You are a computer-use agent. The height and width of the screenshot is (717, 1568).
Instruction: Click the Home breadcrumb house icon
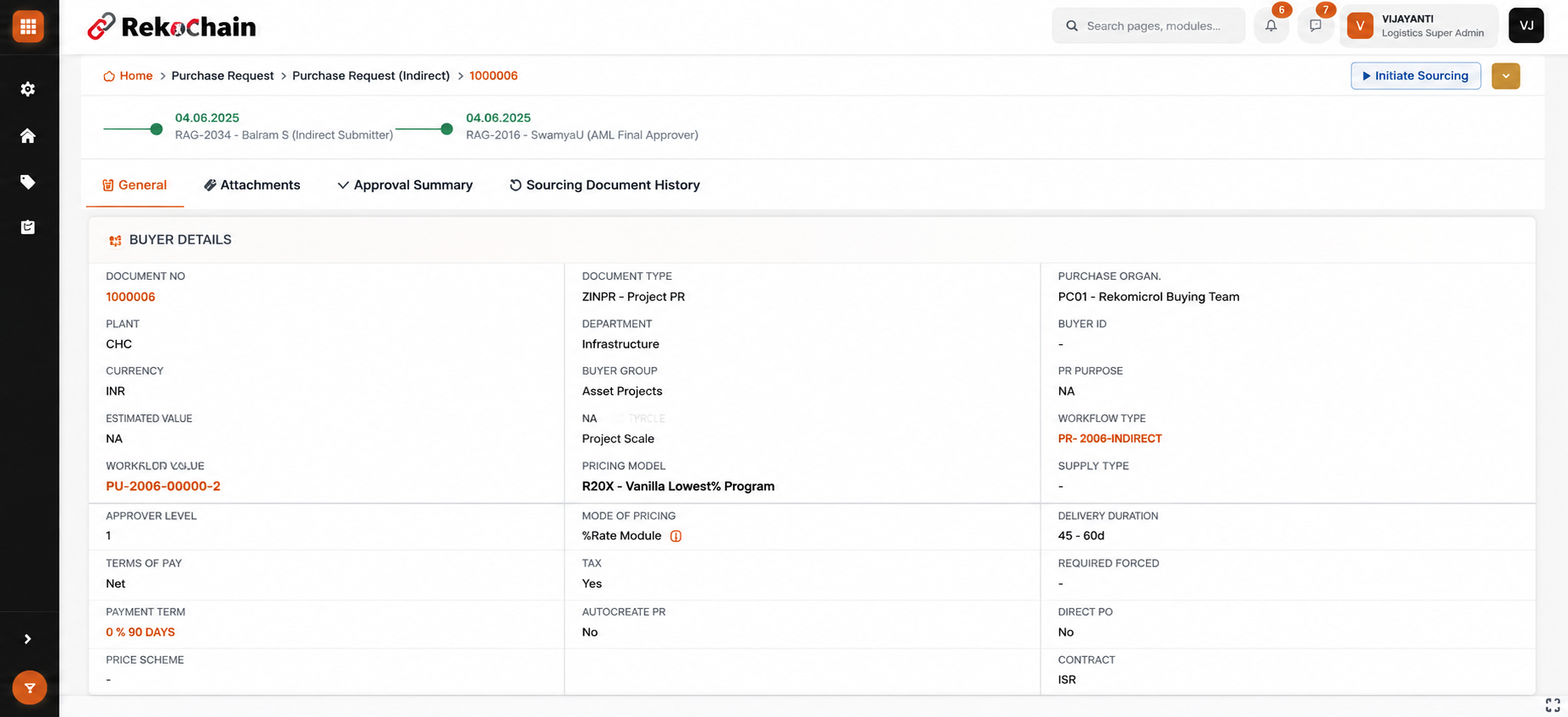pos(109,76)
